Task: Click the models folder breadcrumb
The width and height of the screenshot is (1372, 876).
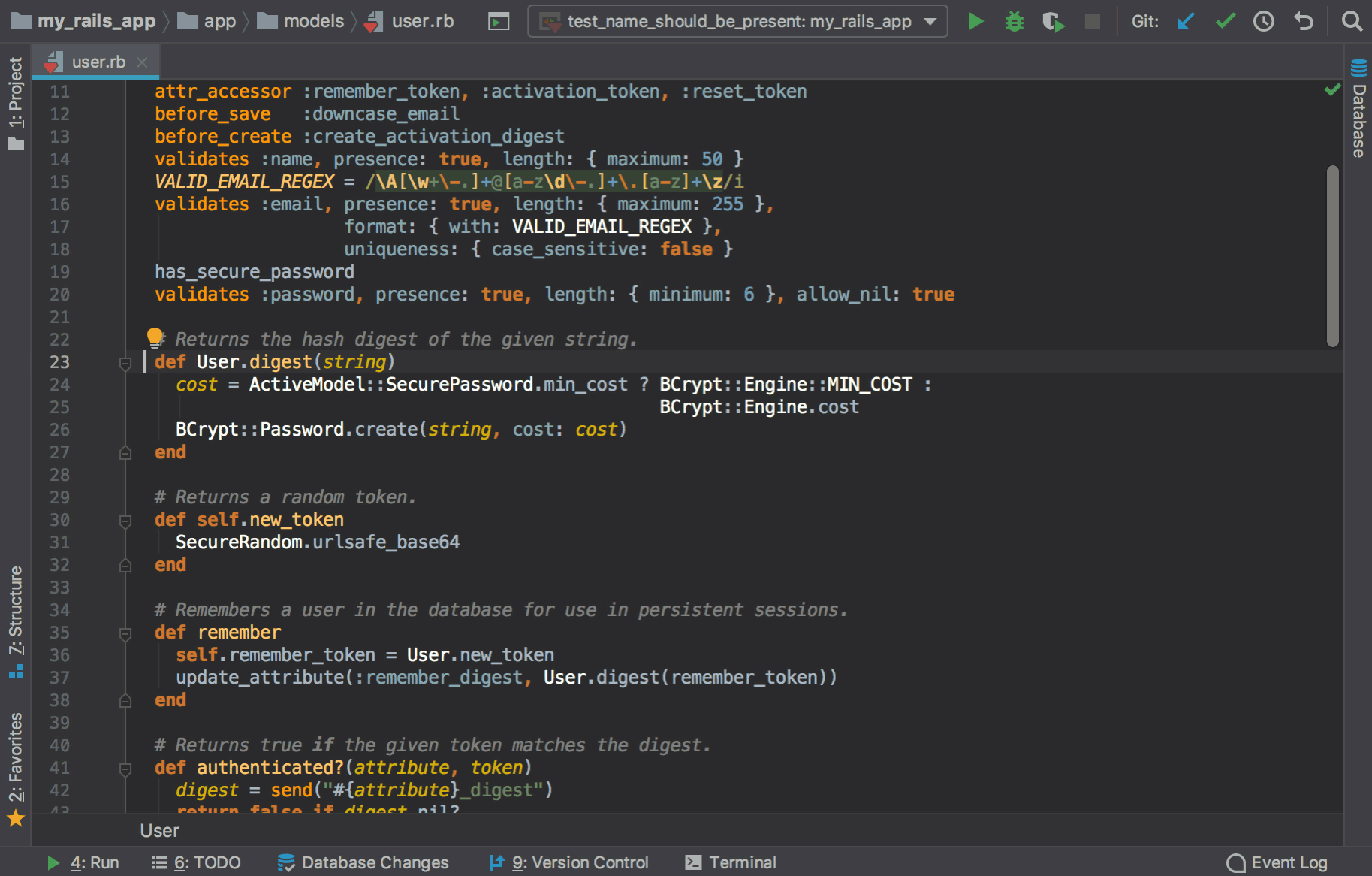Action: pyautogui.click(x=300, y=21)
